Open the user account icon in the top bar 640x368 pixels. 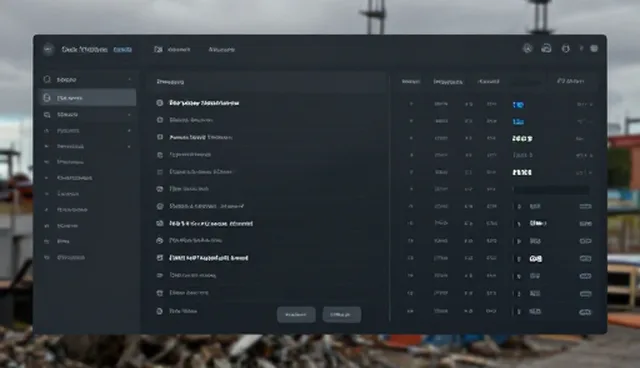(x=527, y=49)
